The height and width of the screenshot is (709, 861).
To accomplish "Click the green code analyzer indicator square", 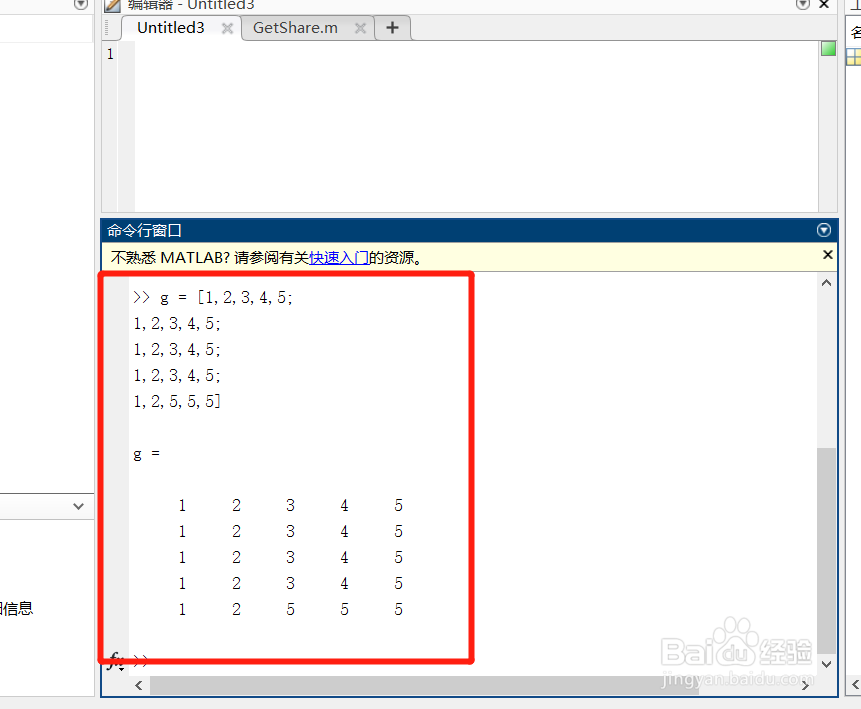I will click(x=828, y=47).
